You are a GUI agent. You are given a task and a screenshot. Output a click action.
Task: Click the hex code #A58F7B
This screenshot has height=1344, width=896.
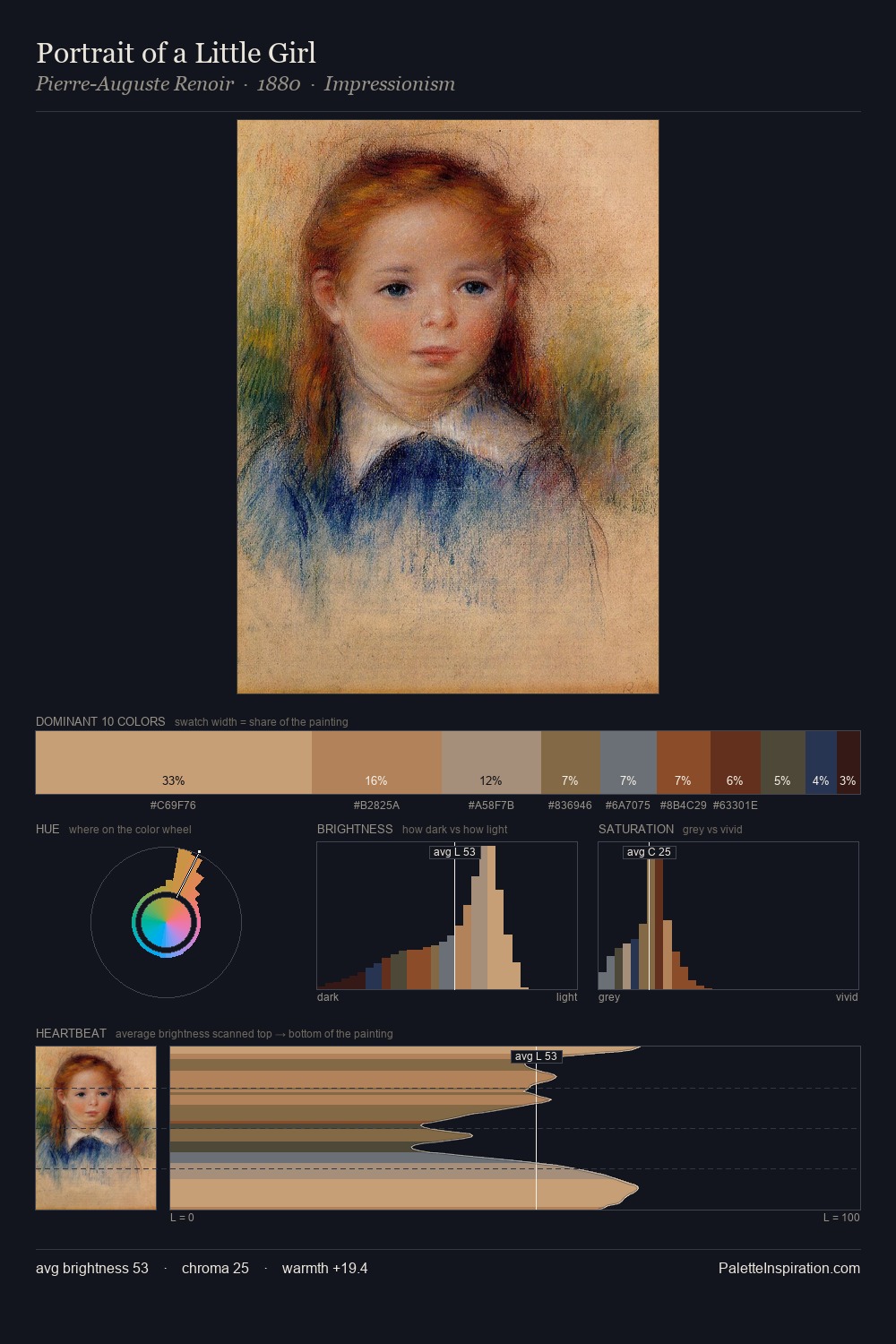tap(491, 806)
